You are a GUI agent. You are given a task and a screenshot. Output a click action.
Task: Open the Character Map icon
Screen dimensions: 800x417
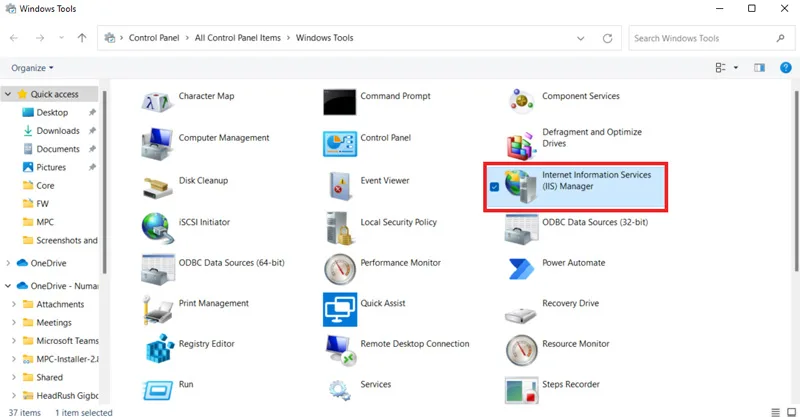tap(157, 102)
